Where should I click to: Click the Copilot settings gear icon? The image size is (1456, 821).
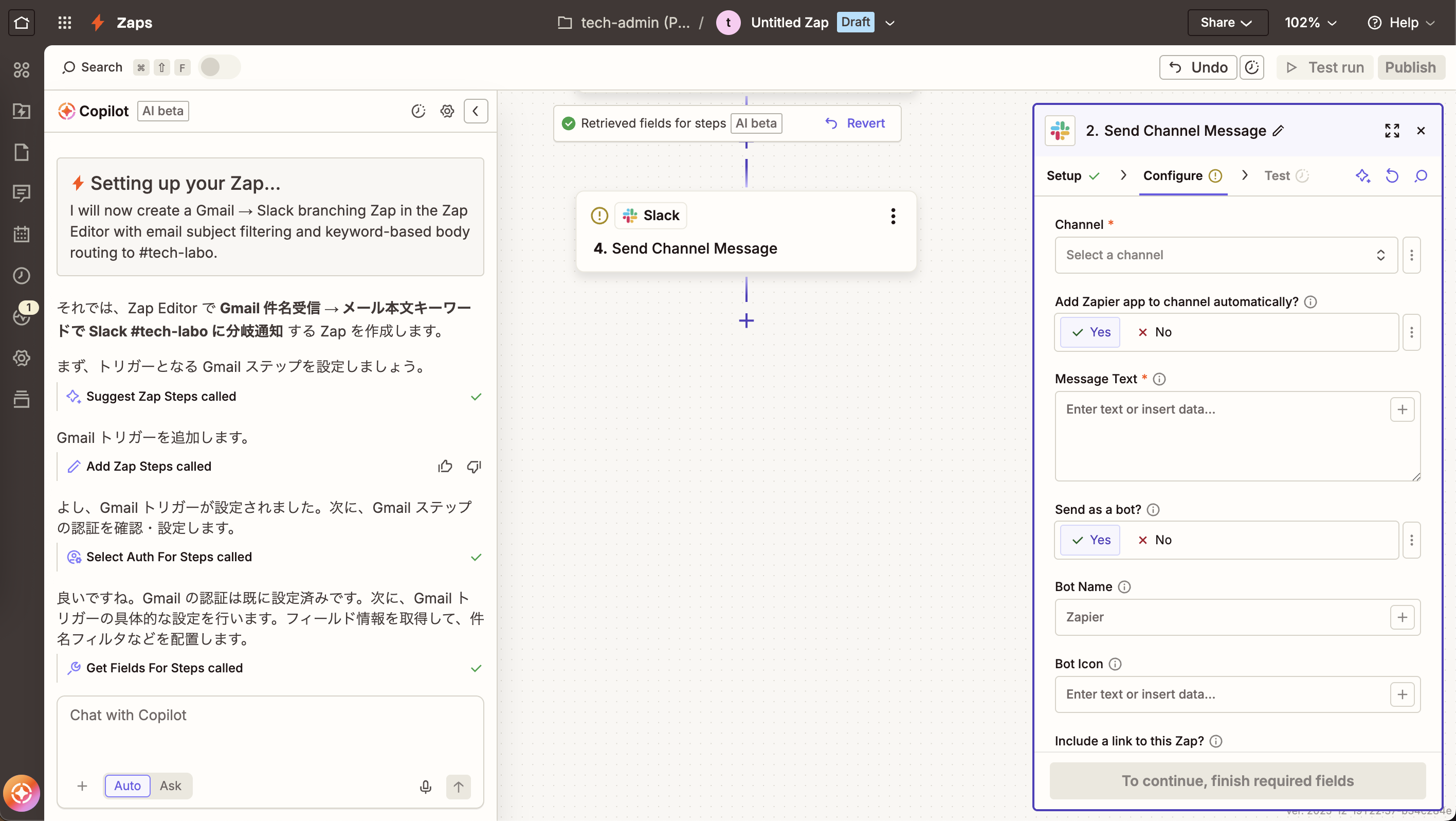pyautogui.click(x=447, y=111)
